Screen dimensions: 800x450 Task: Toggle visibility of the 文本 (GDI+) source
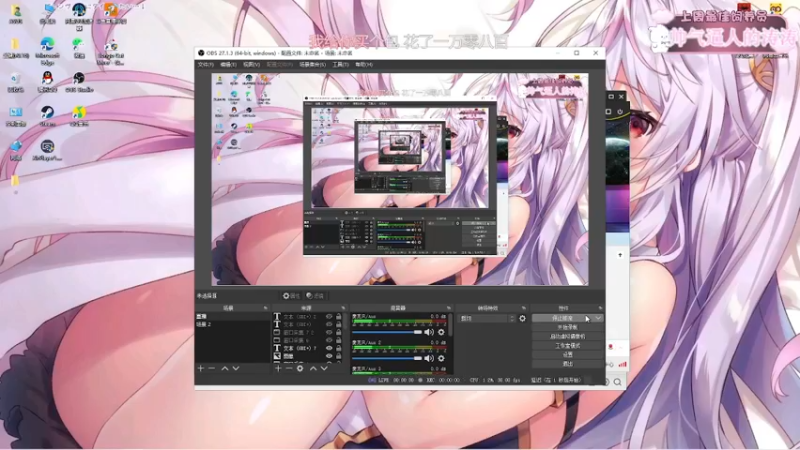point(329,324)
